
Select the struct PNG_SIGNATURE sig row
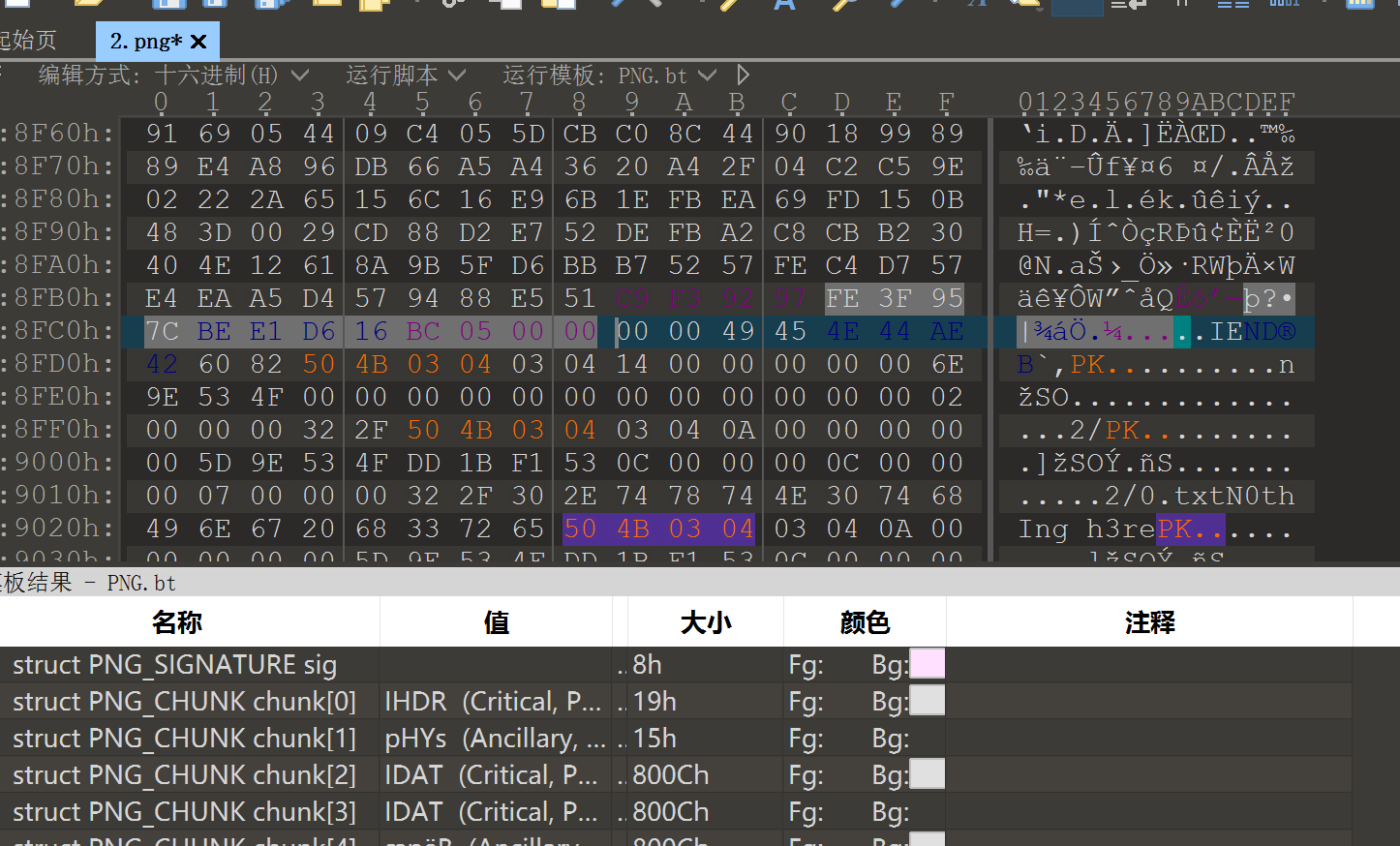[676, 665]
